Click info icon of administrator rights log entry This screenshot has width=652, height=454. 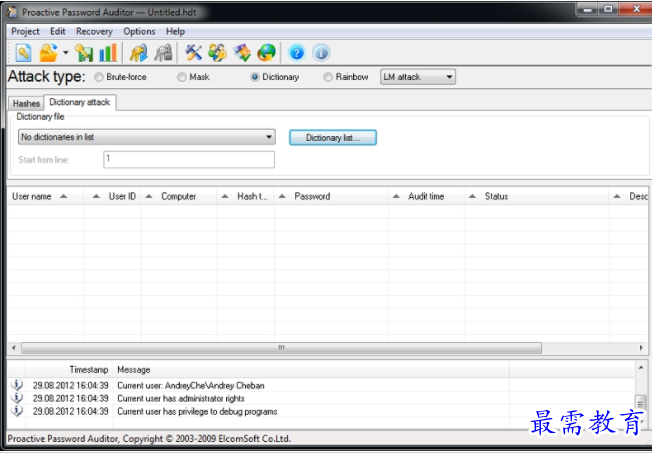pyautogui.click(x=17, y=398)
